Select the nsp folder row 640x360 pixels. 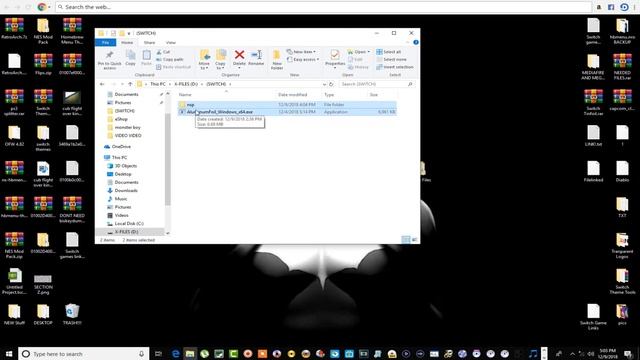click(x=287, y=104)
